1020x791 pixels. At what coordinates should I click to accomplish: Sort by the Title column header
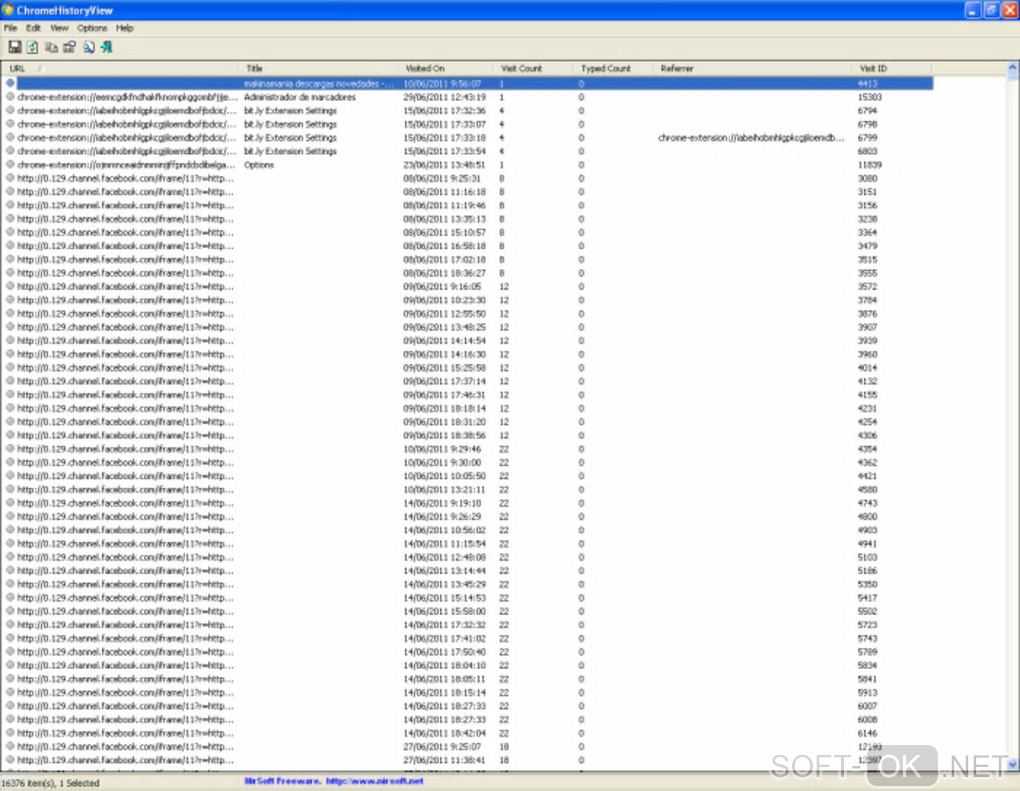(319, 68)
